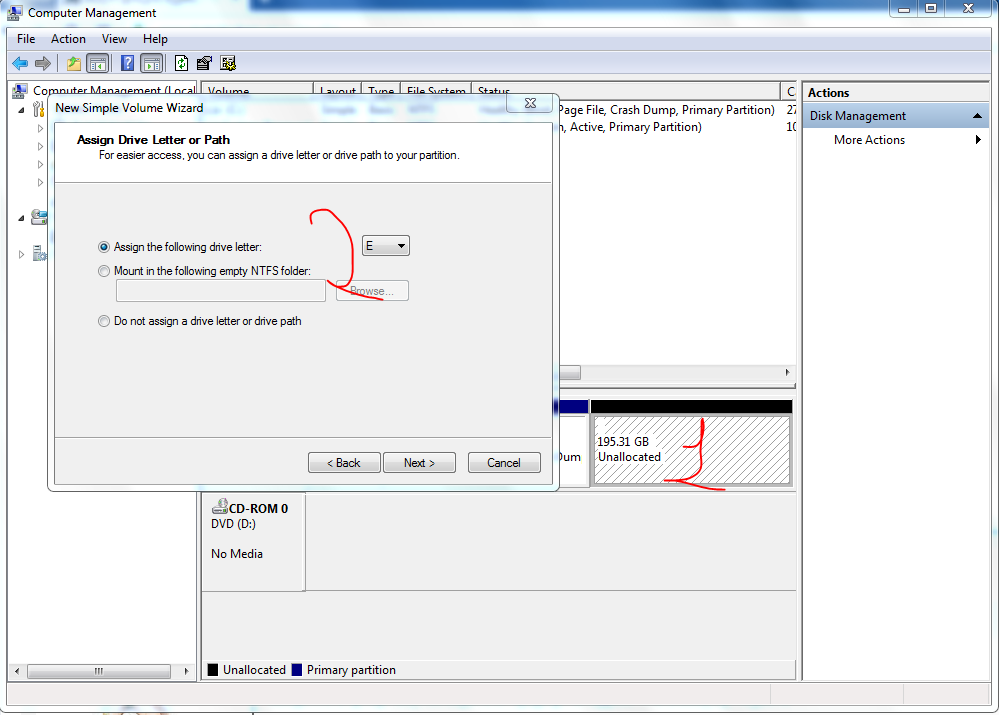999x715 pixels.
Task: Choose 'Do not assign a drive letter' option
Action: (x=104, y=321)
